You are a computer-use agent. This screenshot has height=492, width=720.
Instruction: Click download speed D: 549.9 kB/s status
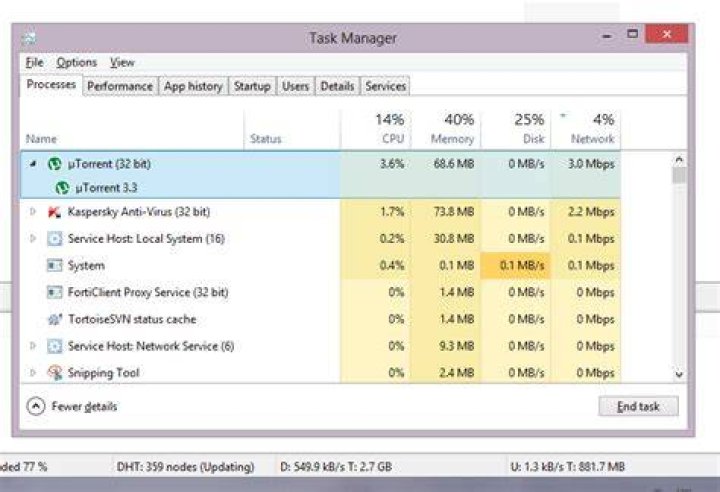pyautogui.click(x=336, y=467)
